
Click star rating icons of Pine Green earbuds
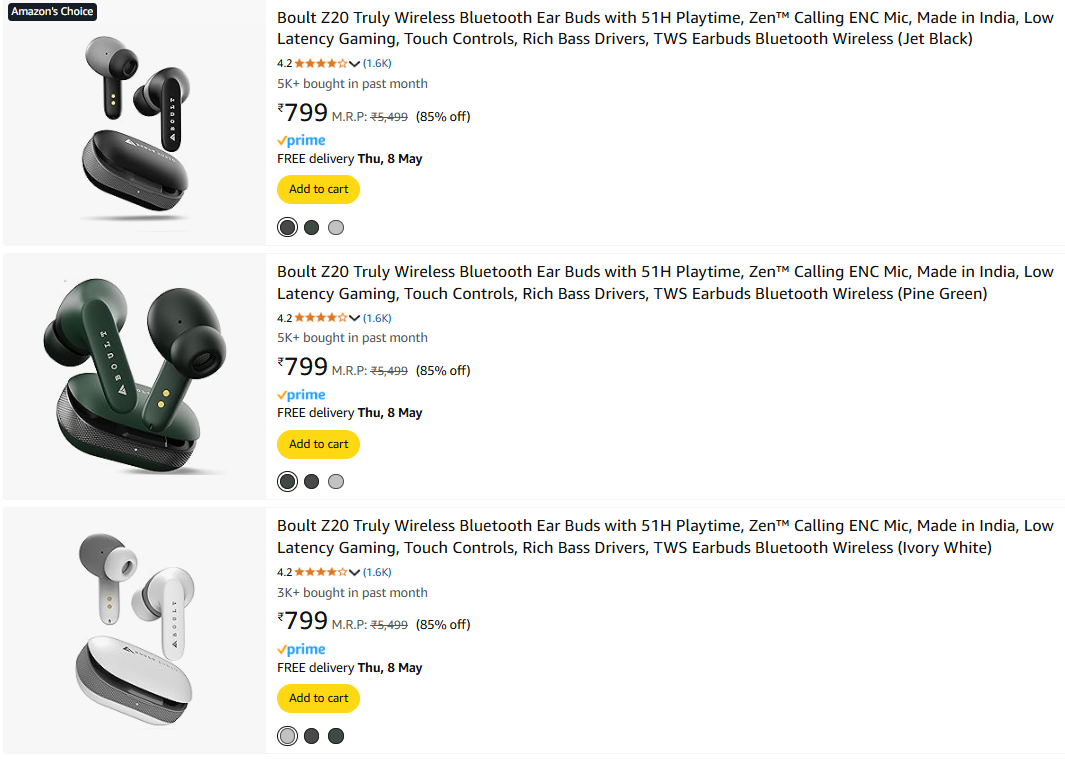pyautogui.click(x=320, y=318)
